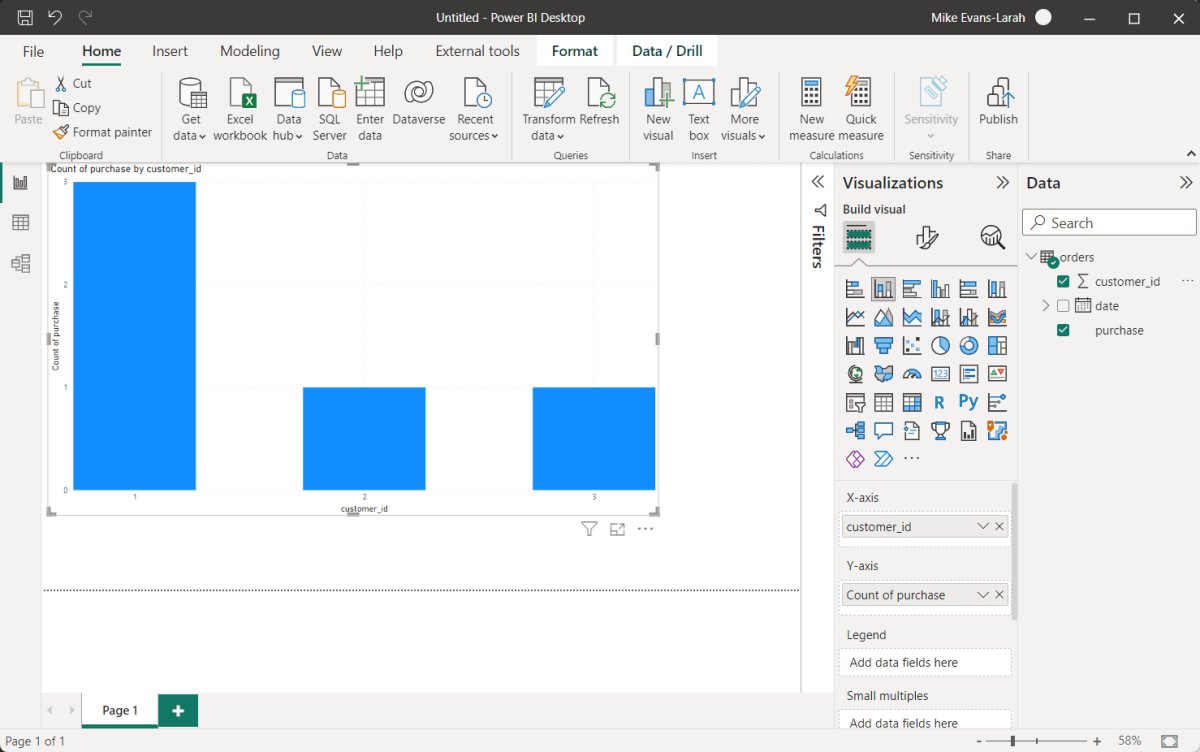
Task: Click the zoom slider handle
Action: tap(1013, 741)
